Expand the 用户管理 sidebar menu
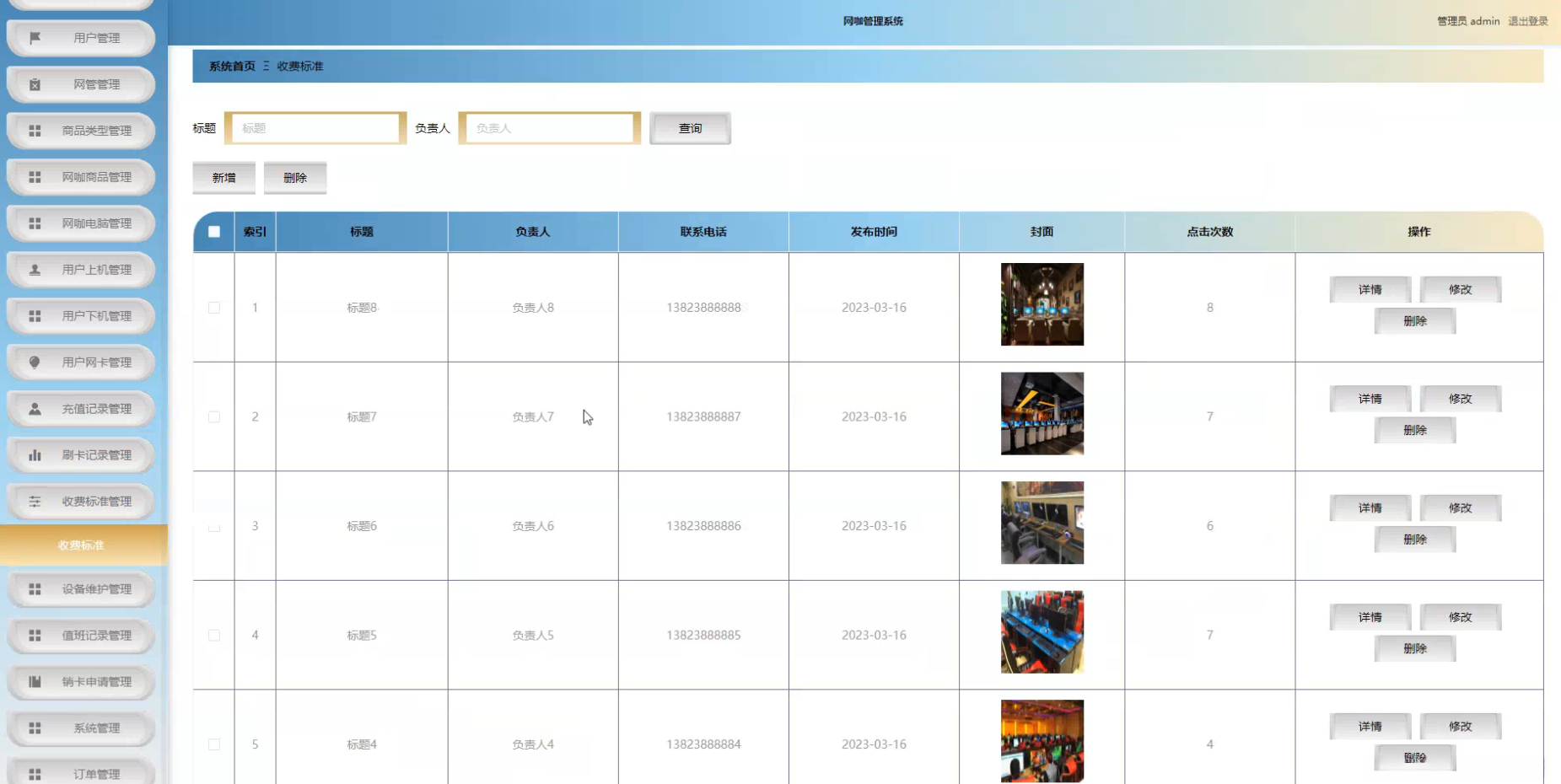 81,38
